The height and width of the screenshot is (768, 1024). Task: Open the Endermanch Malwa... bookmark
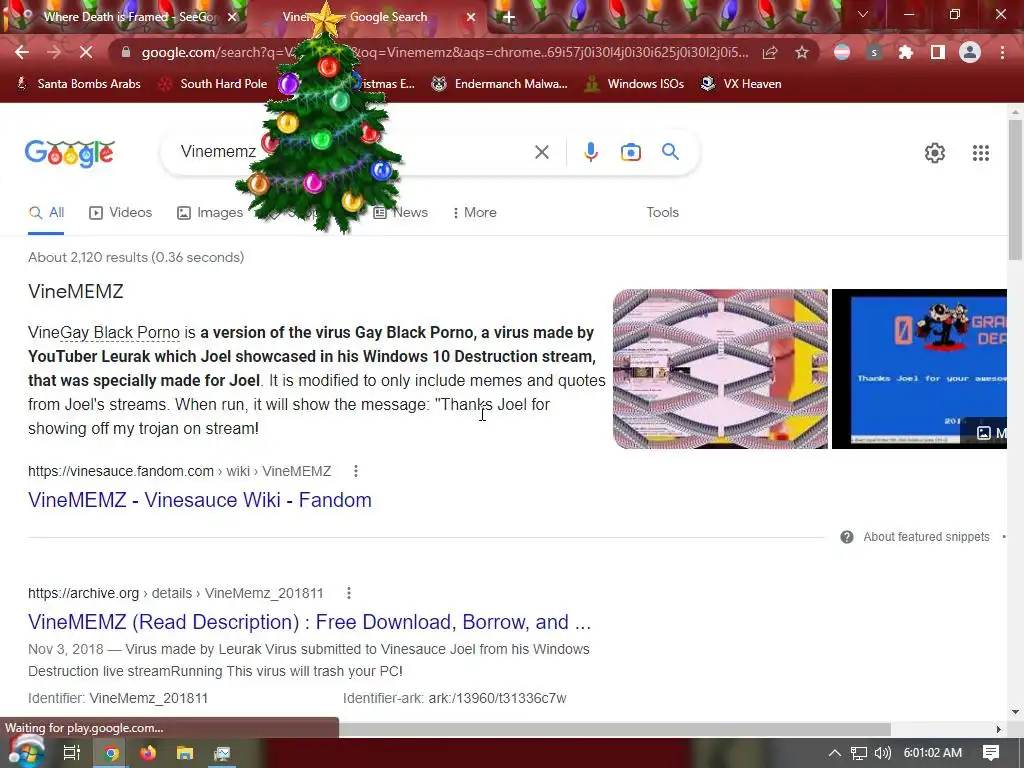coord(499,84)
